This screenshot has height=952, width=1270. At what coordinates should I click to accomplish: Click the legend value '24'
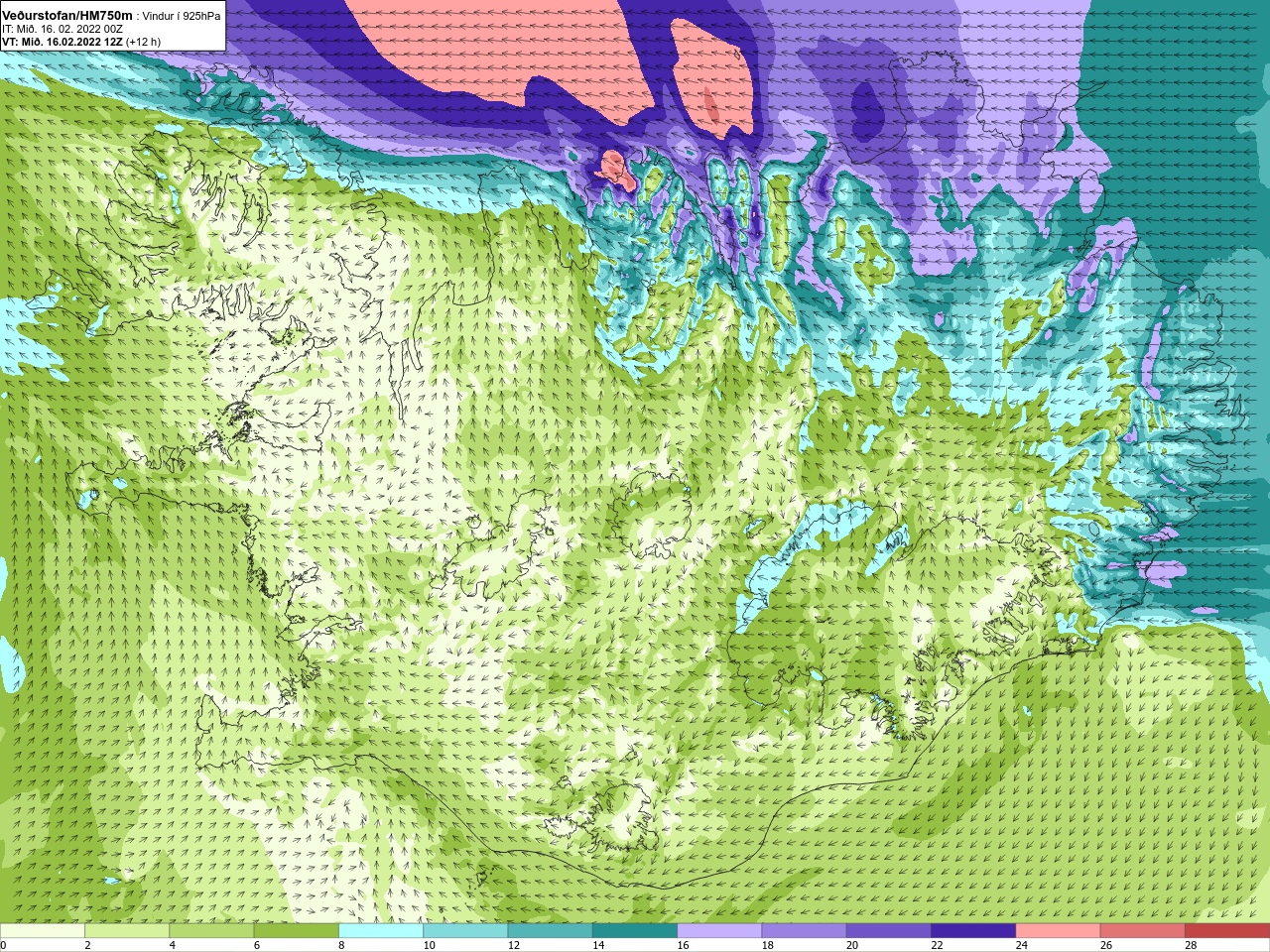click(1022, 945)
